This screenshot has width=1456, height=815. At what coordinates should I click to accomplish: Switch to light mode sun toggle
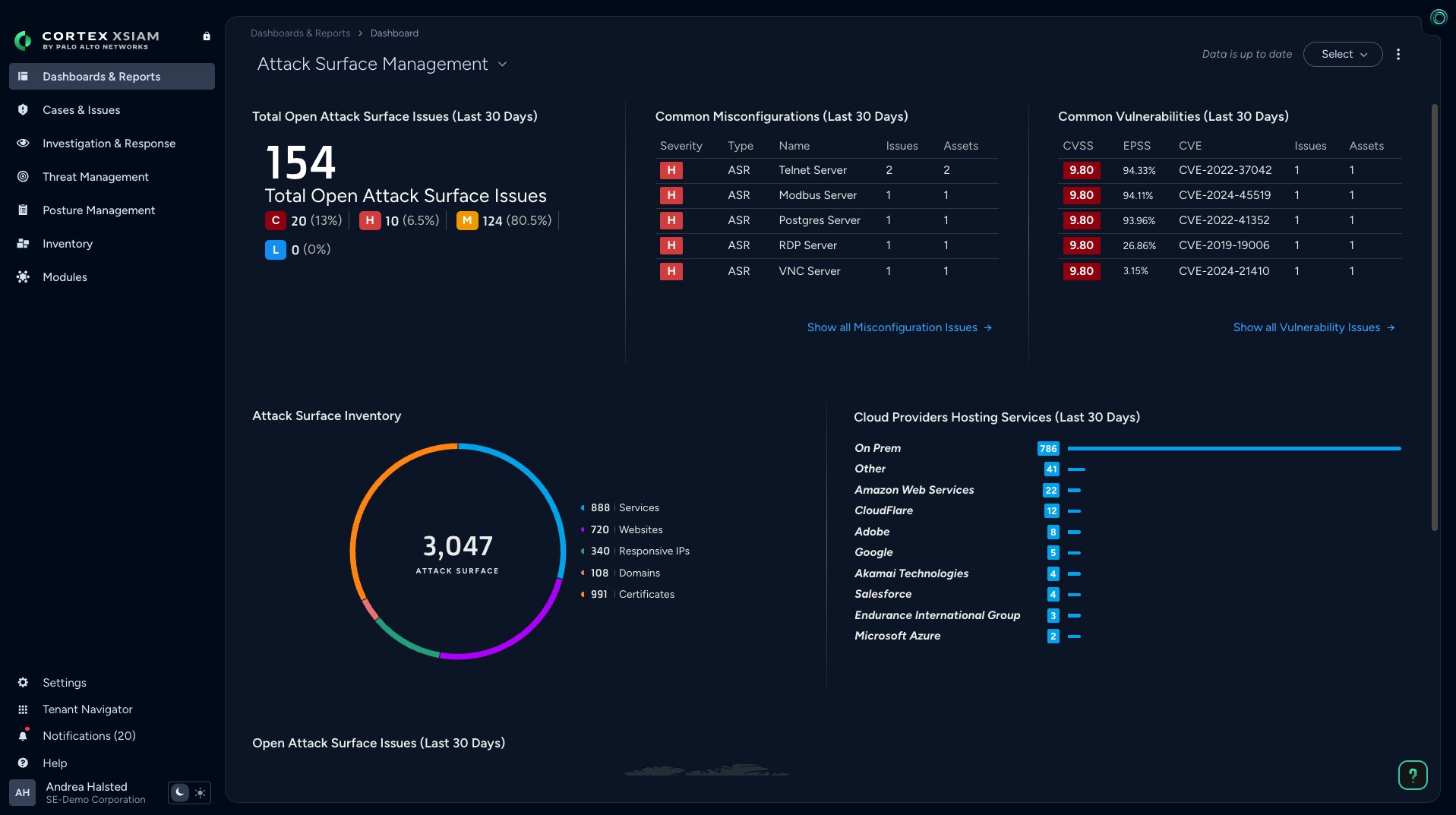click(200, 792)
